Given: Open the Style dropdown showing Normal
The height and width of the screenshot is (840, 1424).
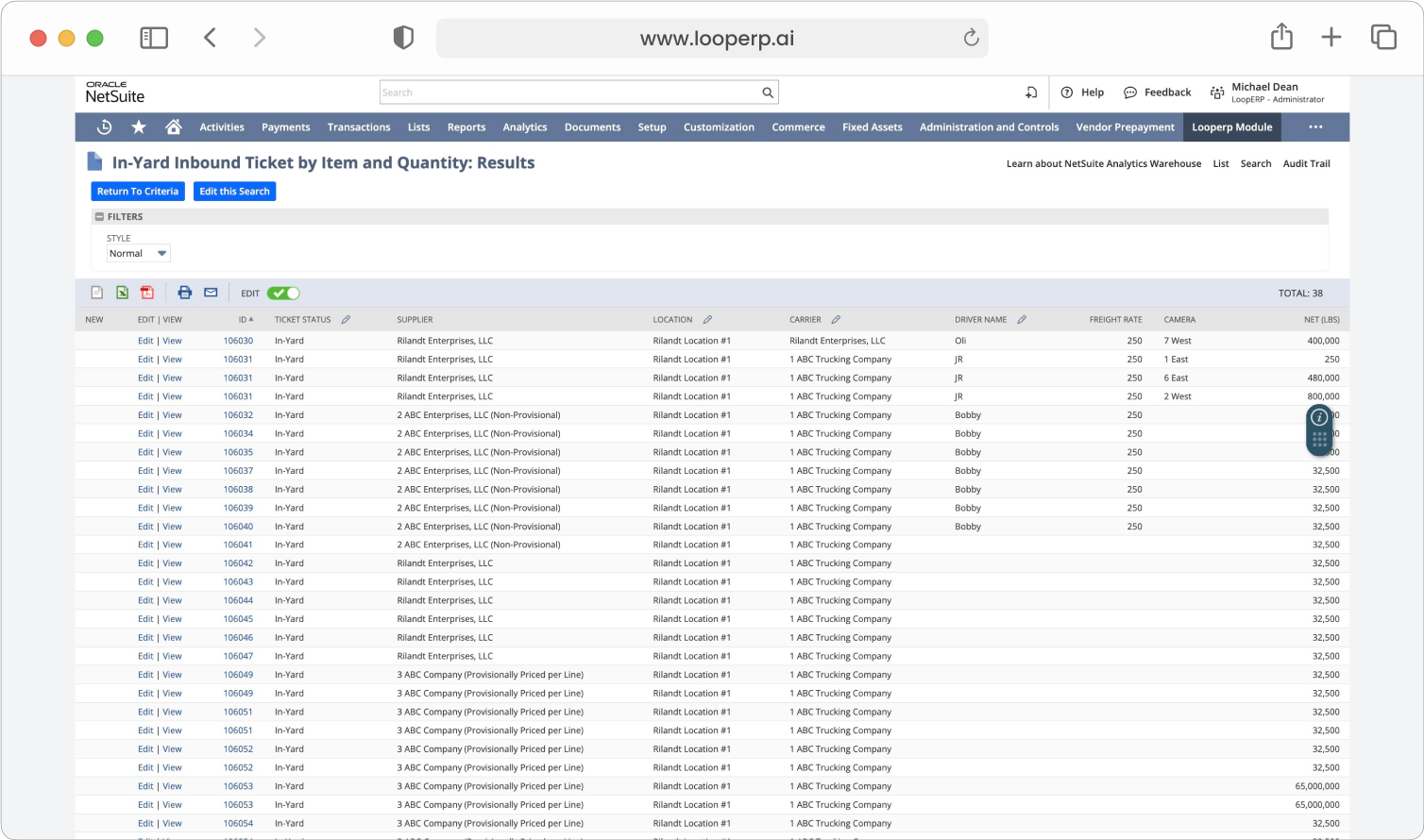Looking at the screenshot, I should 139,254.
